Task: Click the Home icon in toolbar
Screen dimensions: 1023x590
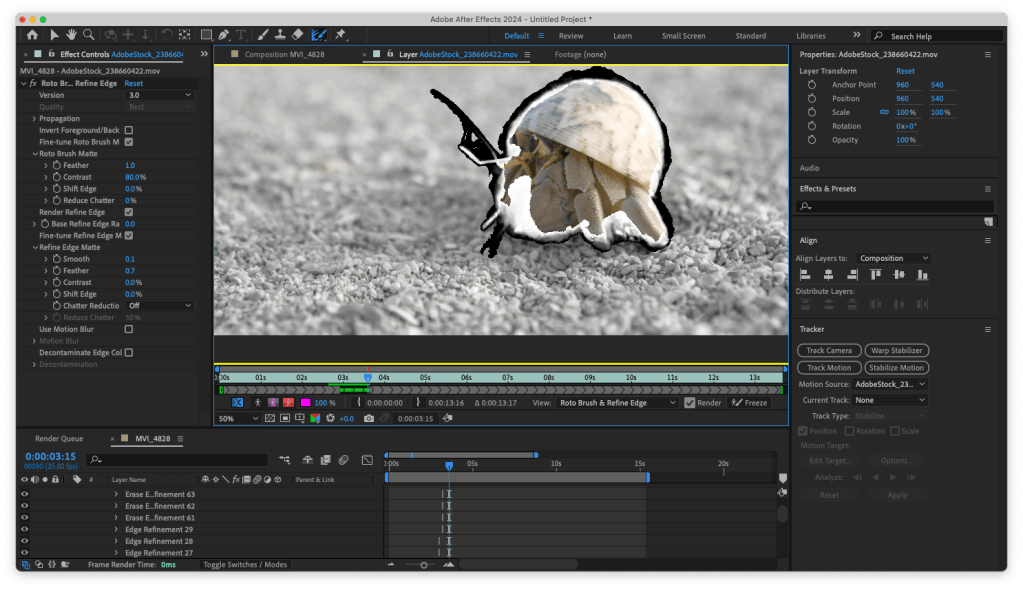Action: pos(32,35)
